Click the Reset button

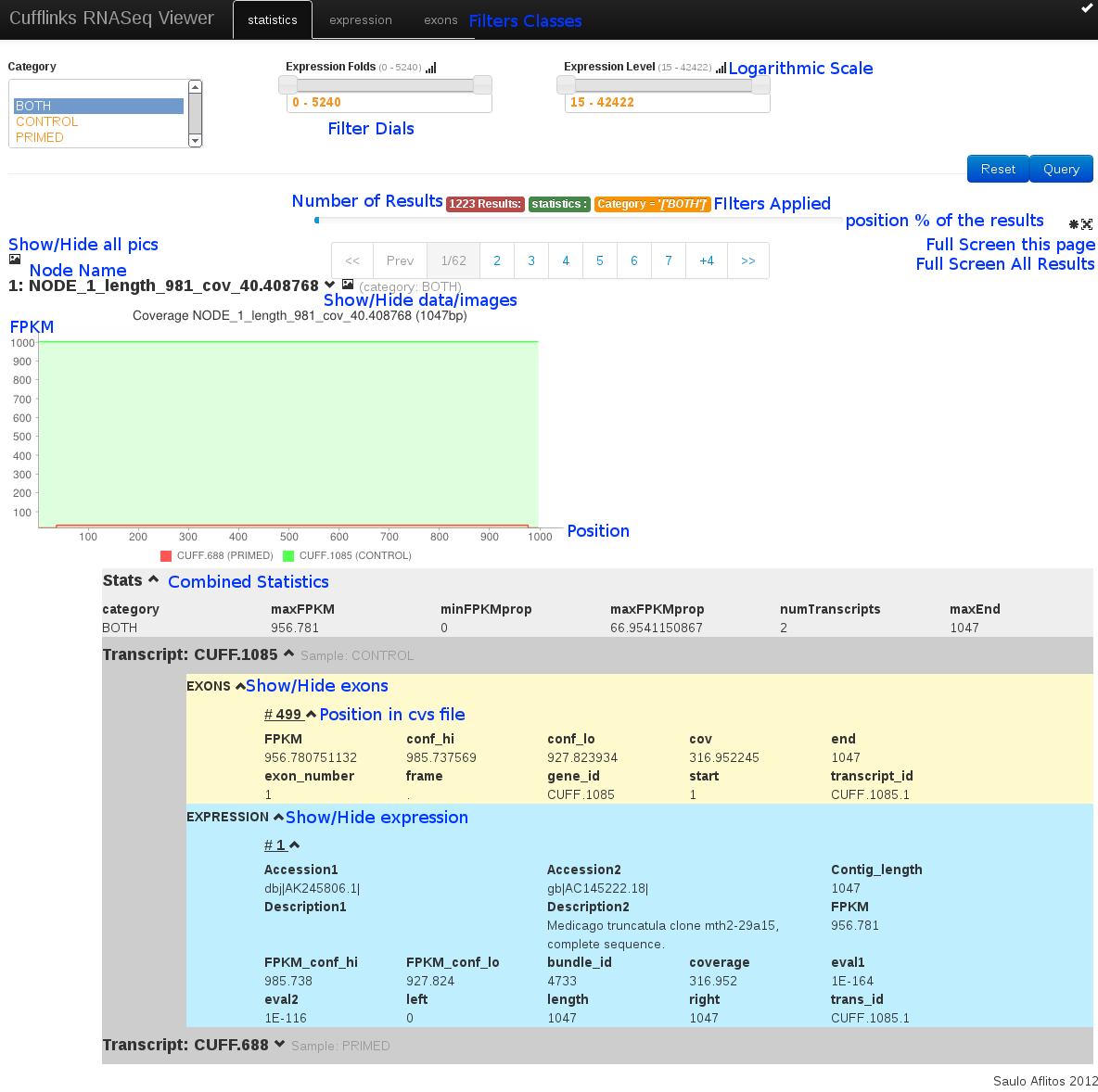[x=998, y=169]
